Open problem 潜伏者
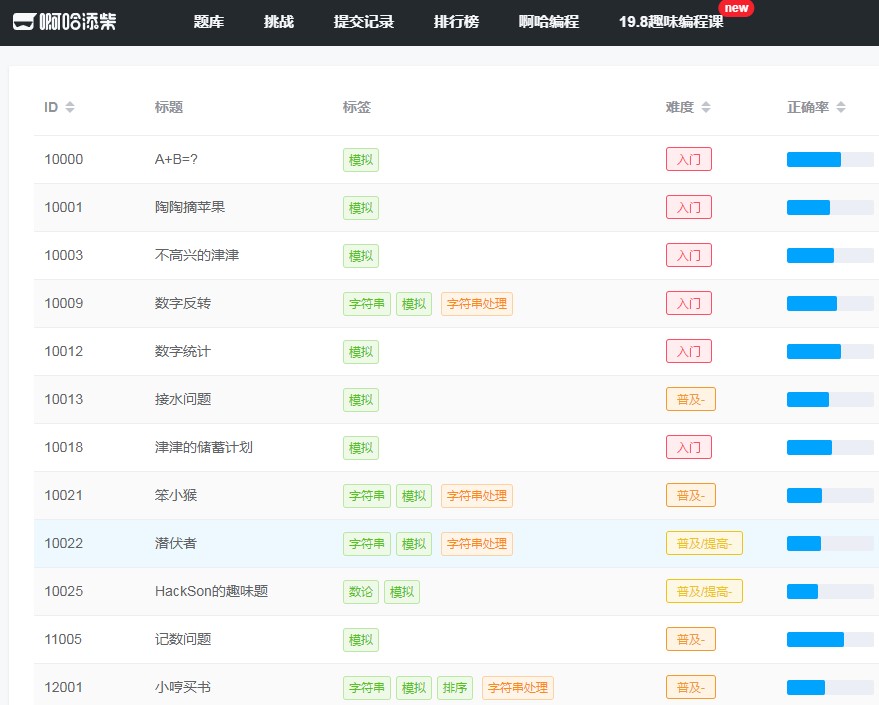 (x=175, y=544)
